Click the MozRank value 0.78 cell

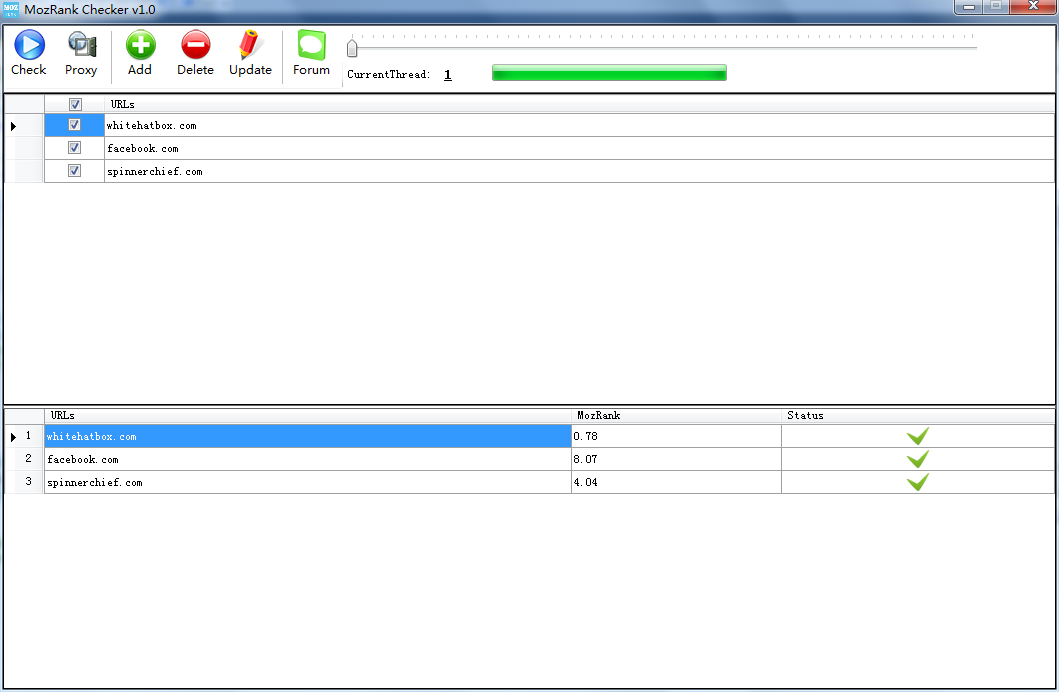click(675, 437)
